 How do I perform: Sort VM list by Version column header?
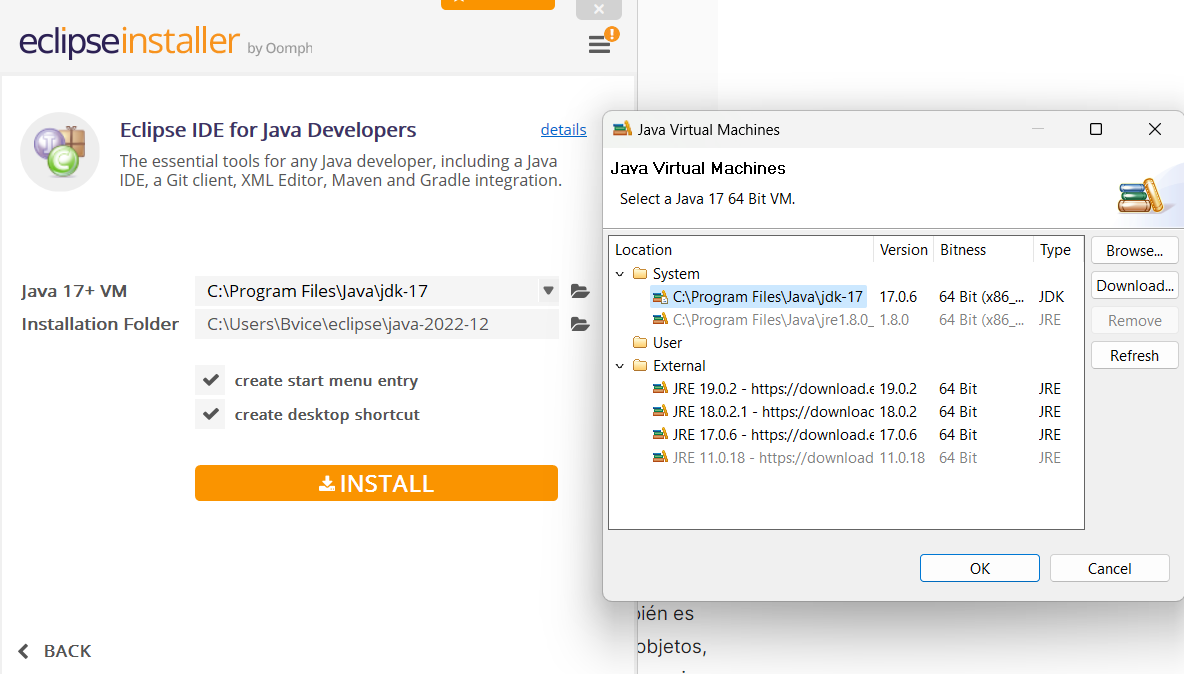(x=903, y=250)
